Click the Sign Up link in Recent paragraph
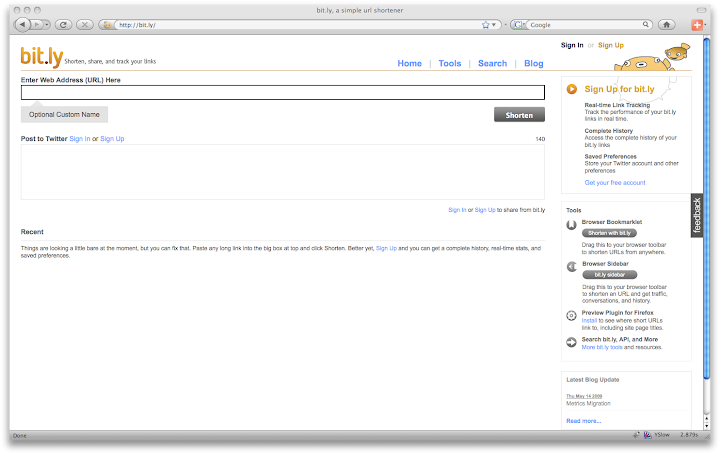Viewport: 720px width, 454px height. click(x=386, y=248)
